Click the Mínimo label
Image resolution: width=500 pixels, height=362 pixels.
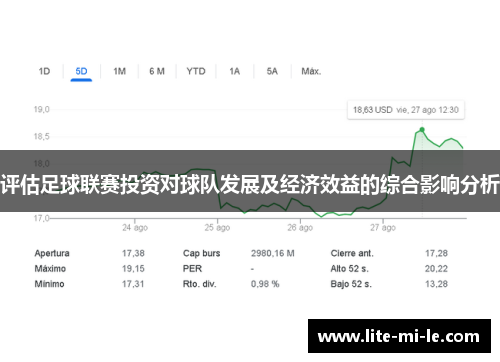click(x=49, y=284)
